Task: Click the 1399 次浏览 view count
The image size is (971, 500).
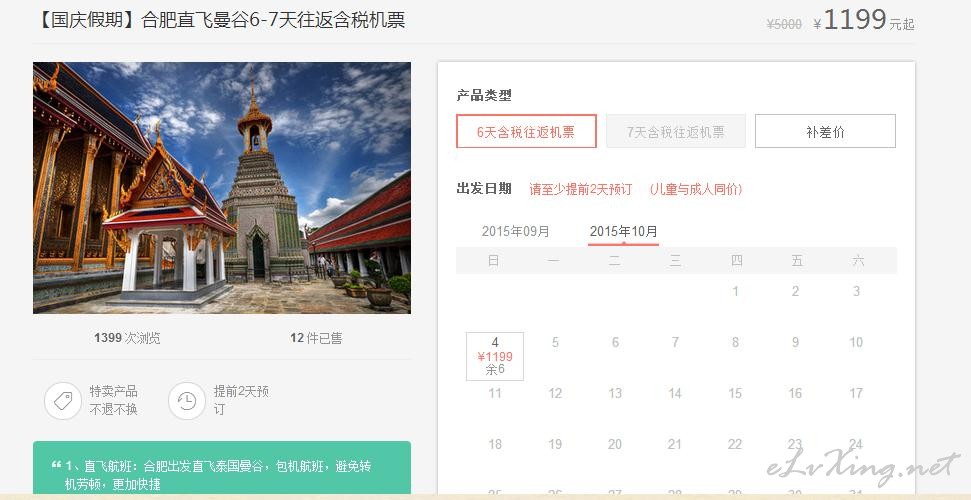Action: click(x=127, y=338)
